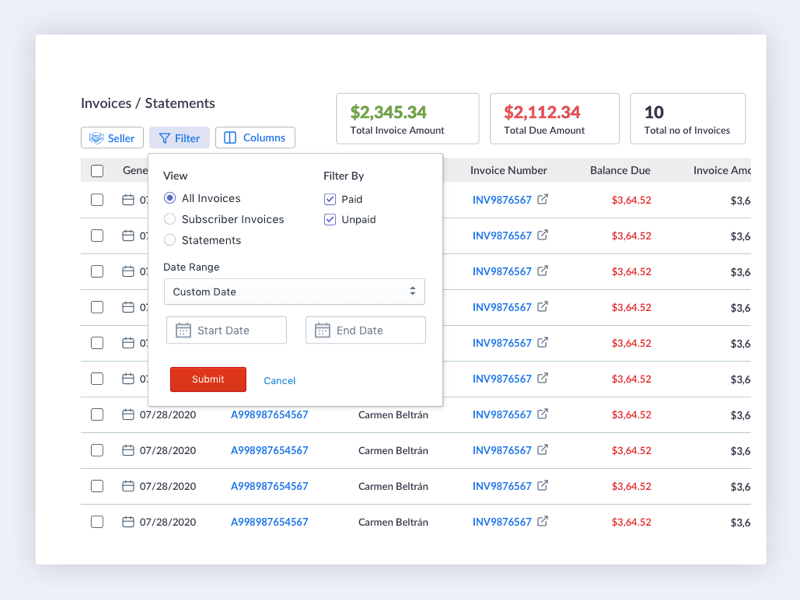Uncheck the Paid filter checkbox
The width and height of the screenshot is (800, 600).
point(330,199)
